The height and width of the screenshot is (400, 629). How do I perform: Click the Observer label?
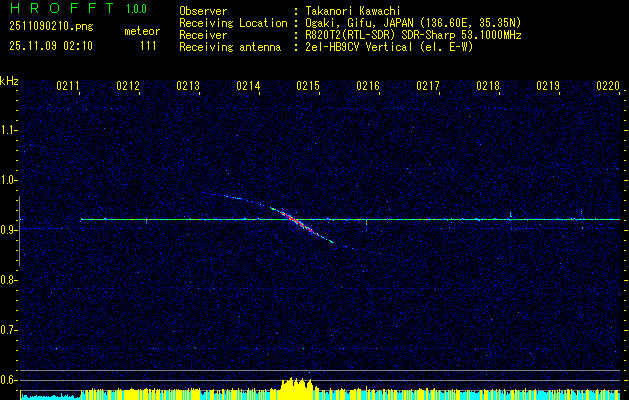(x=203, y=11)
